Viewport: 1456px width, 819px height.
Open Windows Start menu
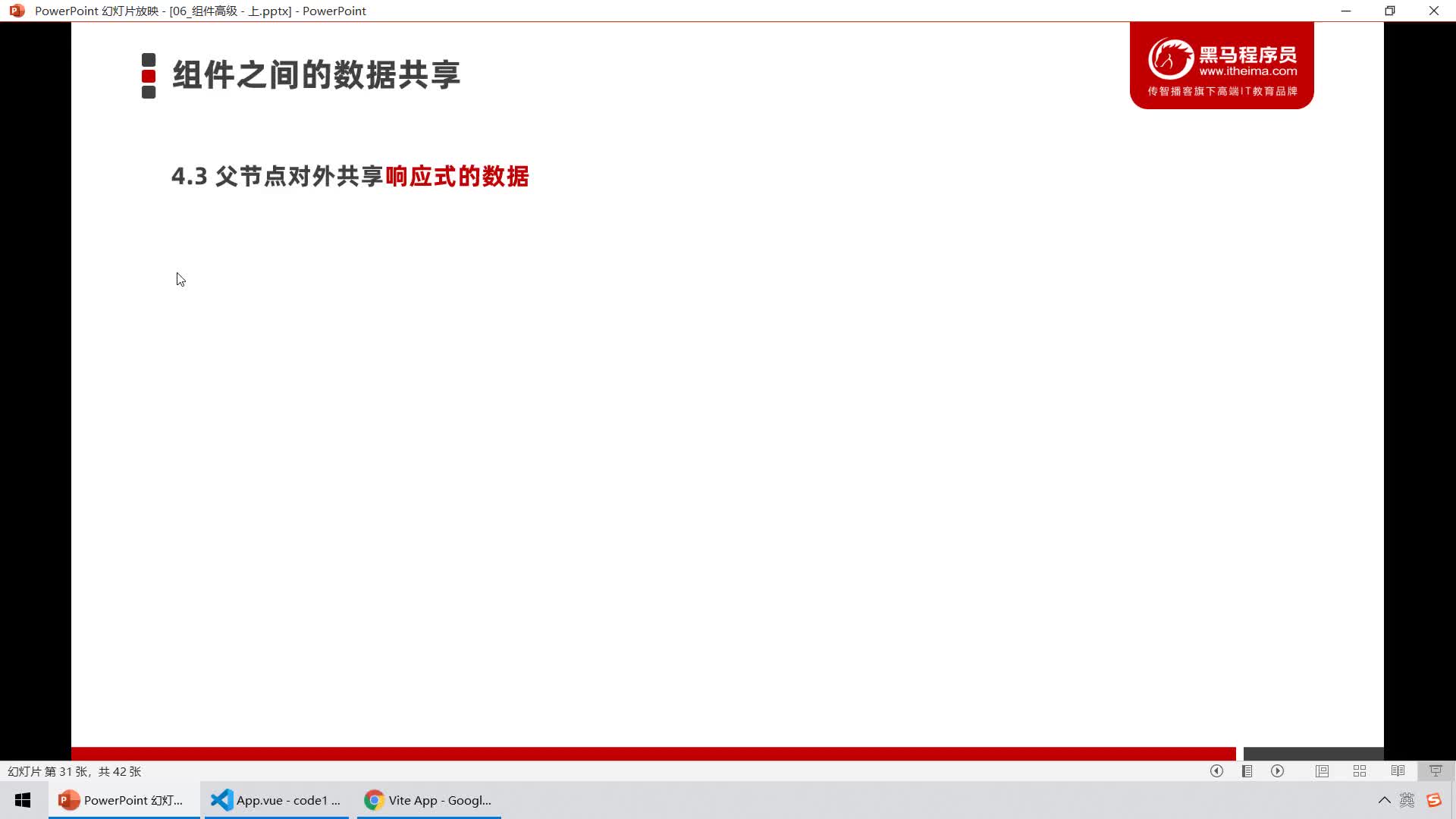coord(22,799)
